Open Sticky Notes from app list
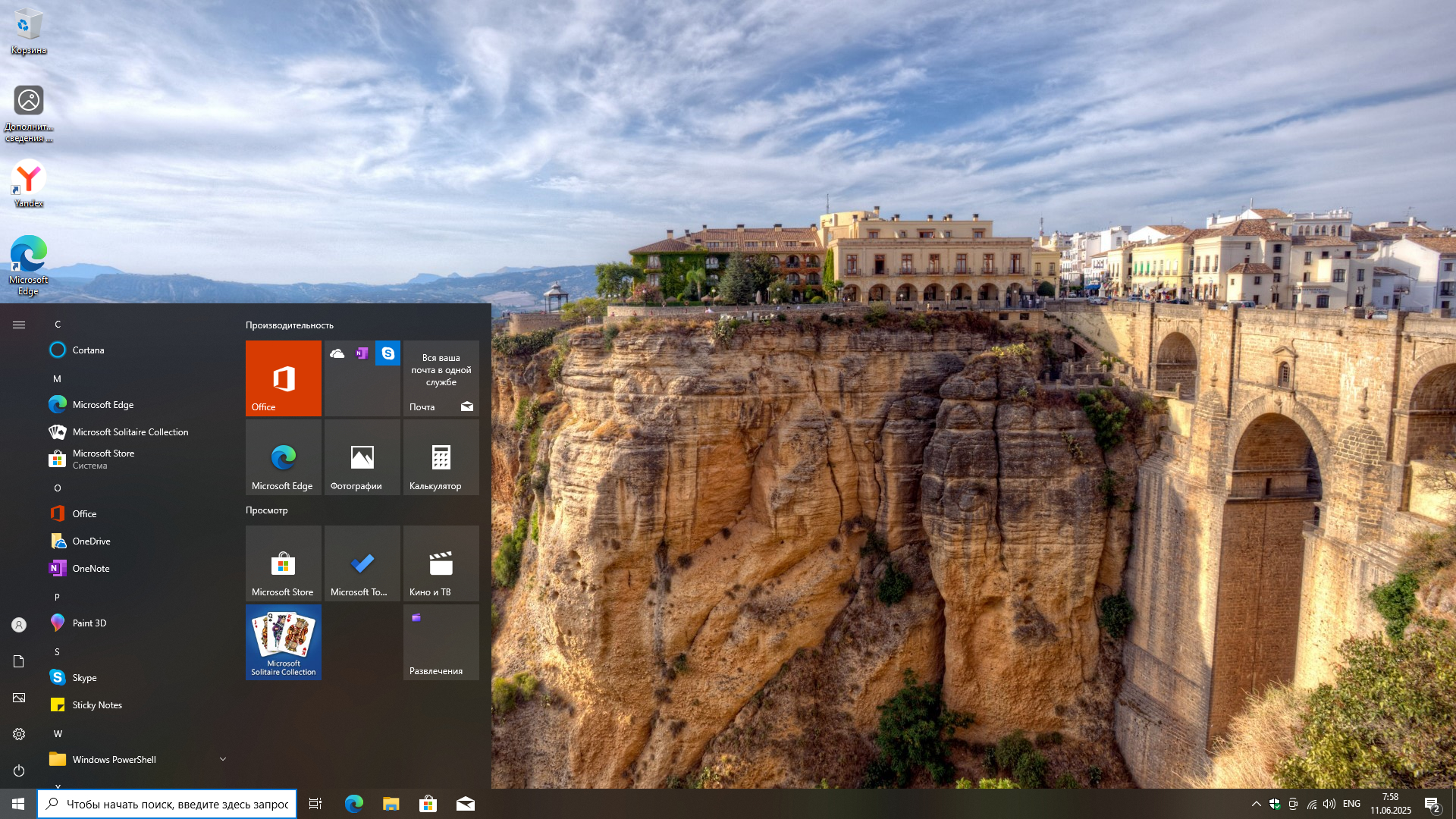The height and width of the screenshot is (819, 1456). pos(97,705)
